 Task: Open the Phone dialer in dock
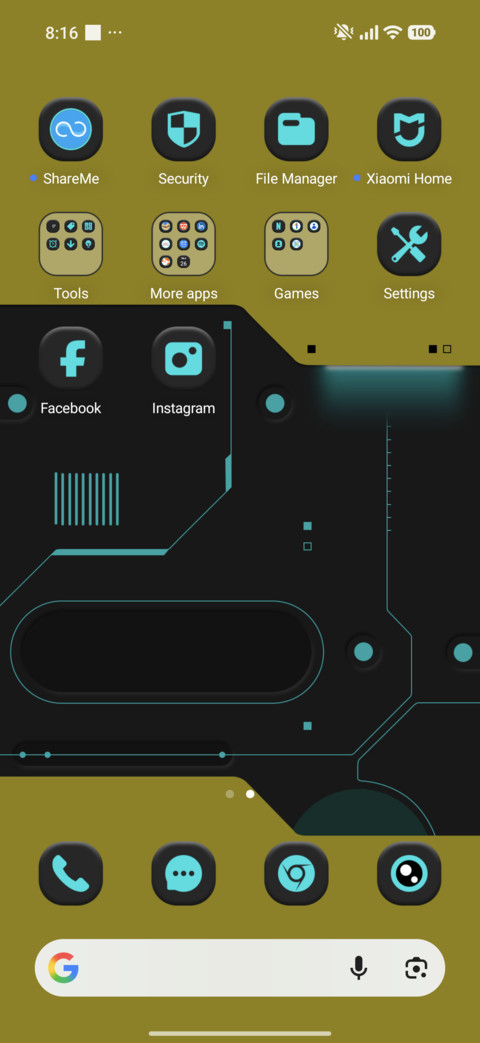[x=70, y=873]
